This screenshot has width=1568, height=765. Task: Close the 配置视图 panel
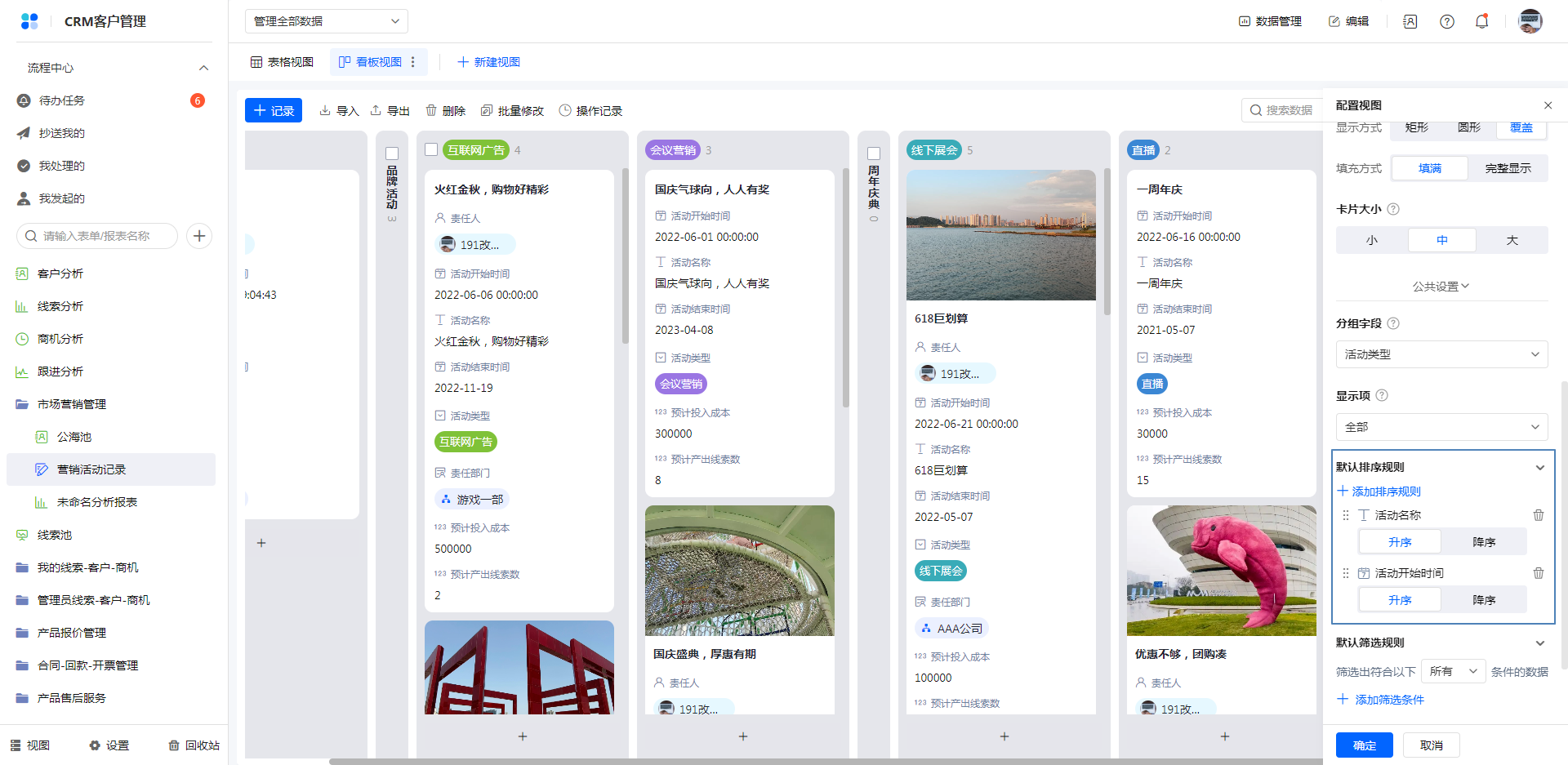[x=1548, y=105]
